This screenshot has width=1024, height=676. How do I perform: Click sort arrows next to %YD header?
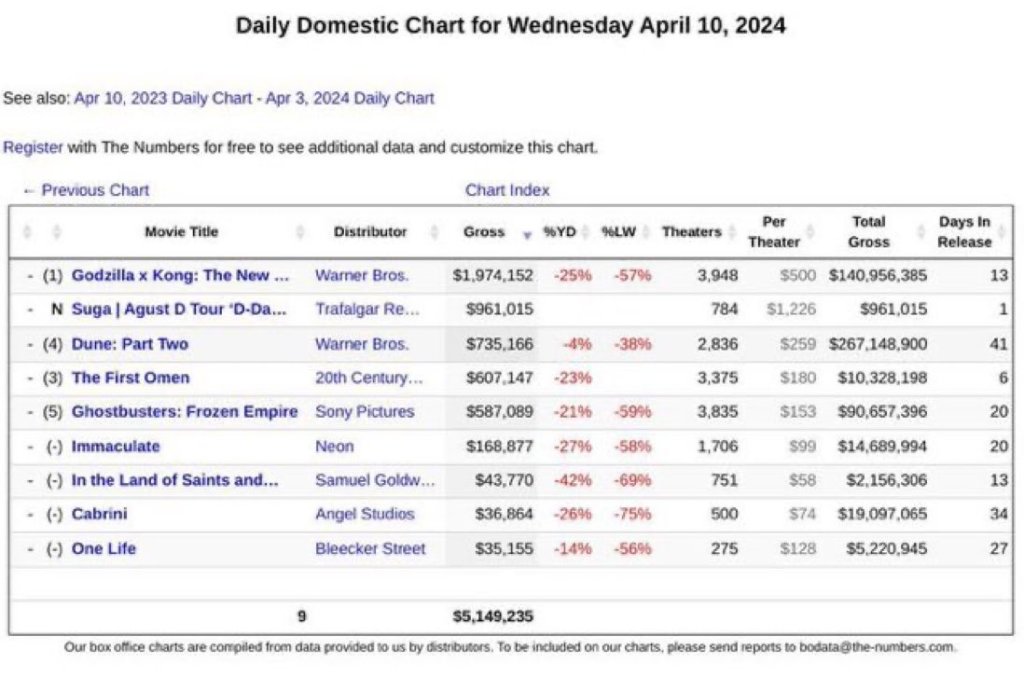click(x=586, y=232)
